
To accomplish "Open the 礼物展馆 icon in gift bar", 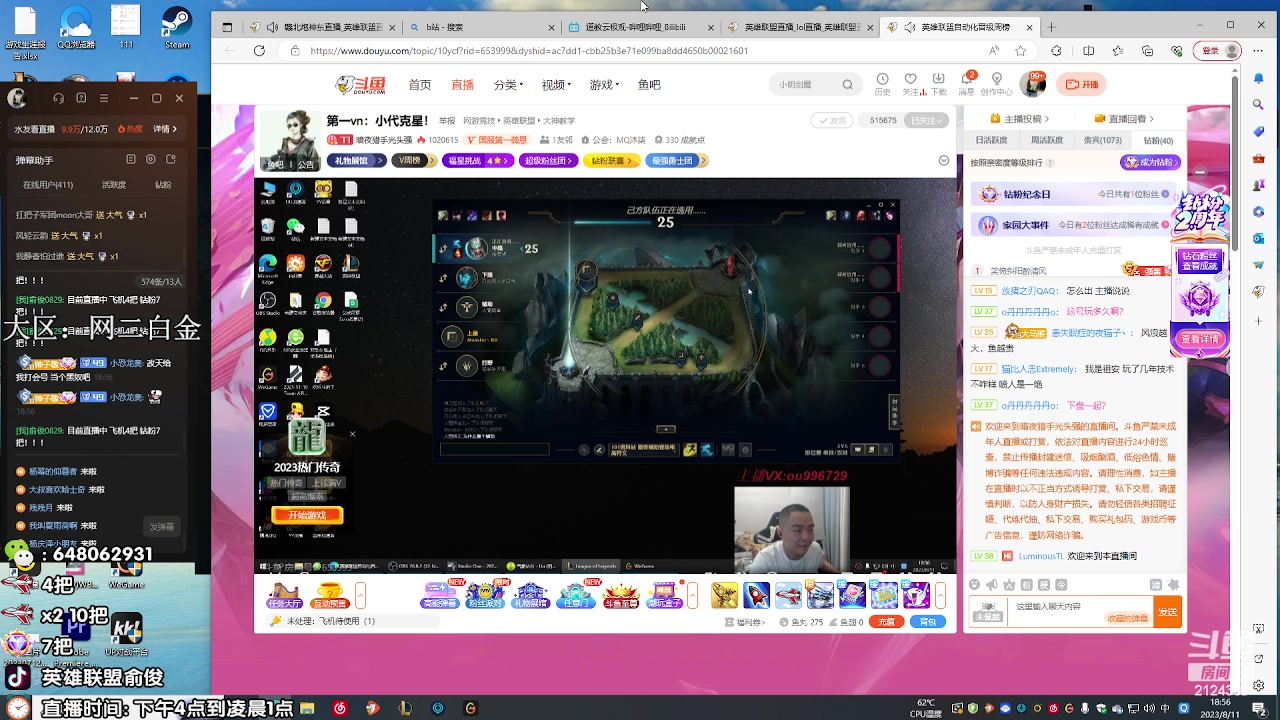I will tap(530, 596).
